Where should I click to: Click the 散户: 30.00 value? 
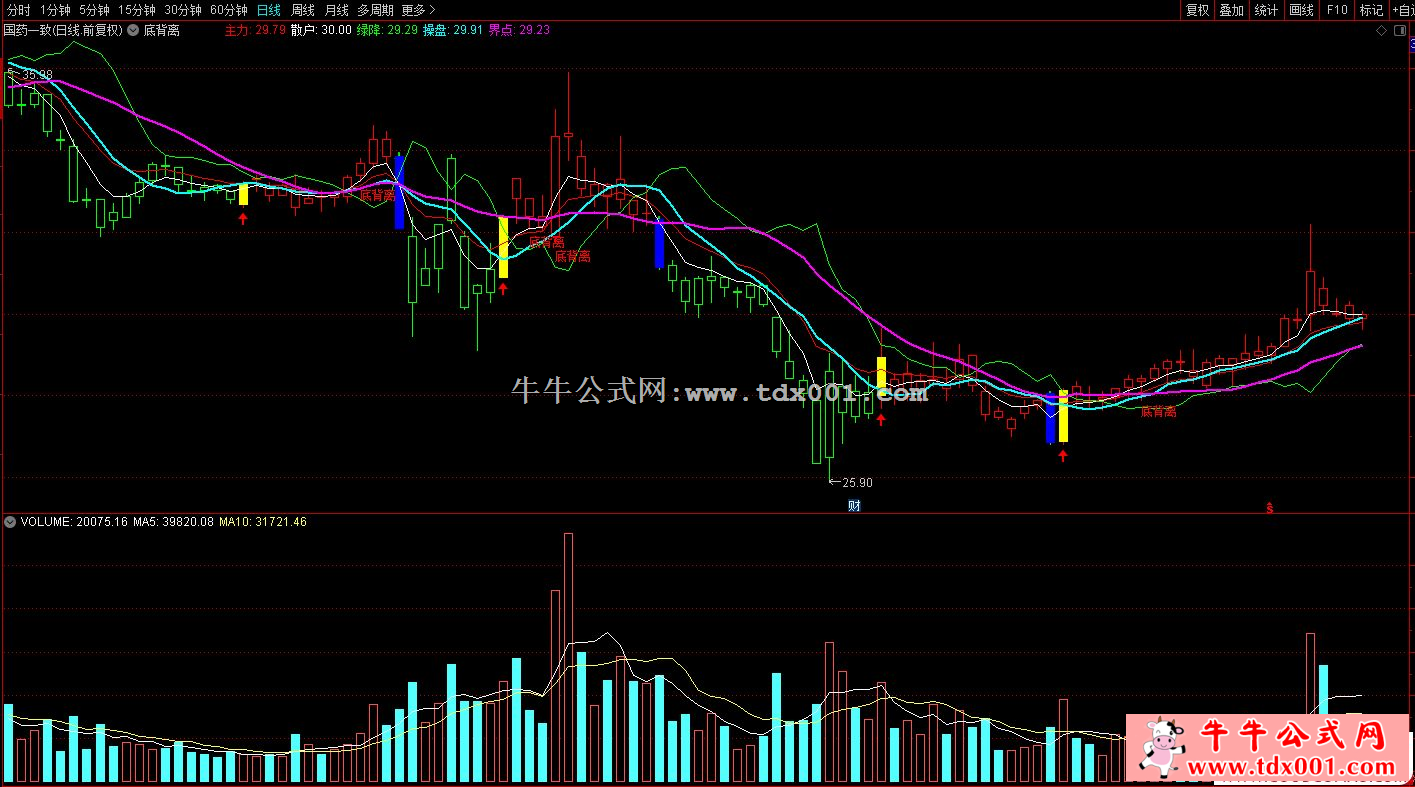coord(321,31)
